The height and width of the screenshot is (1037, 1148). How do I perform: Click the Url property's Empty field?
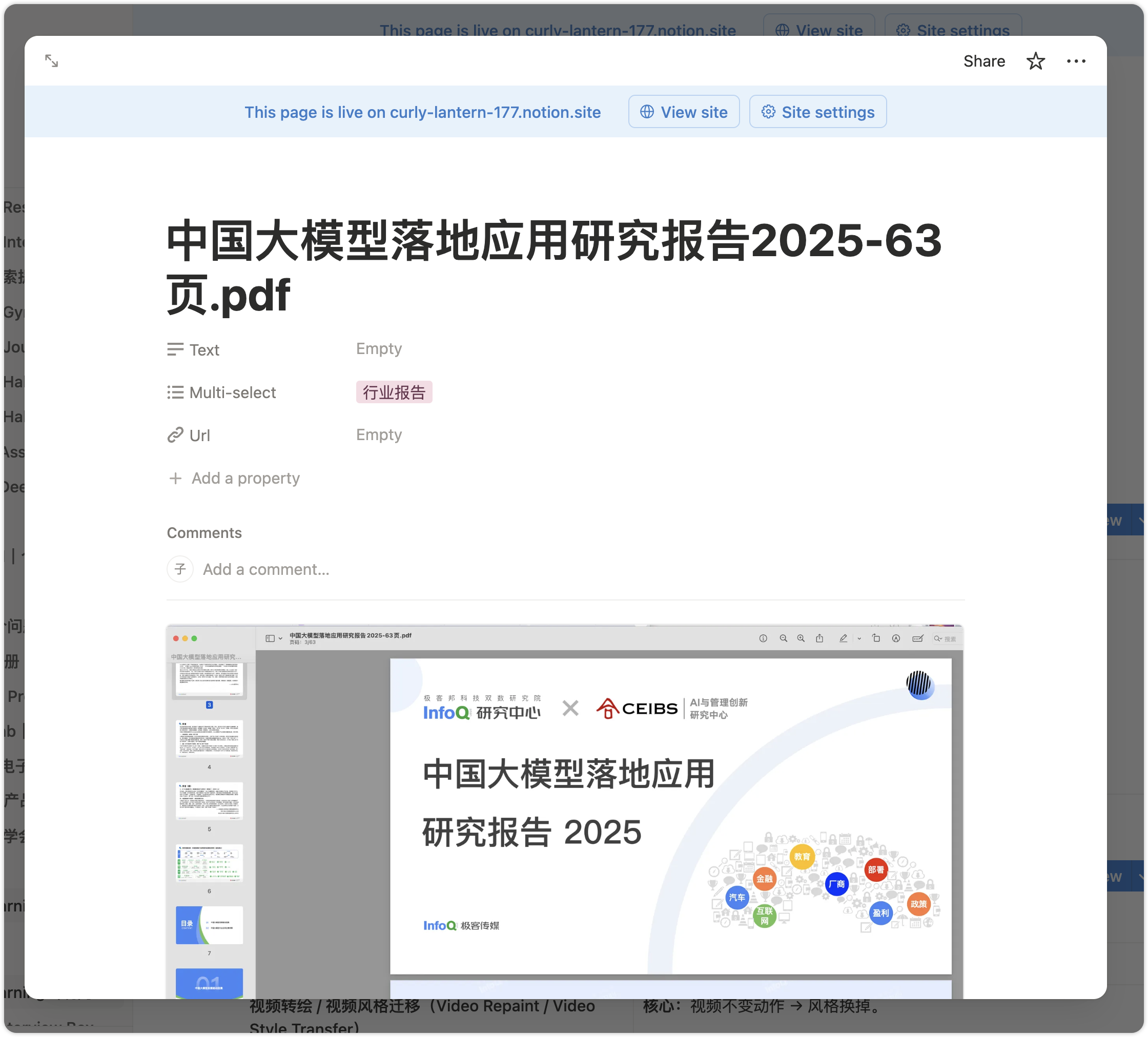pyautogui.click(x=379, y=435)
